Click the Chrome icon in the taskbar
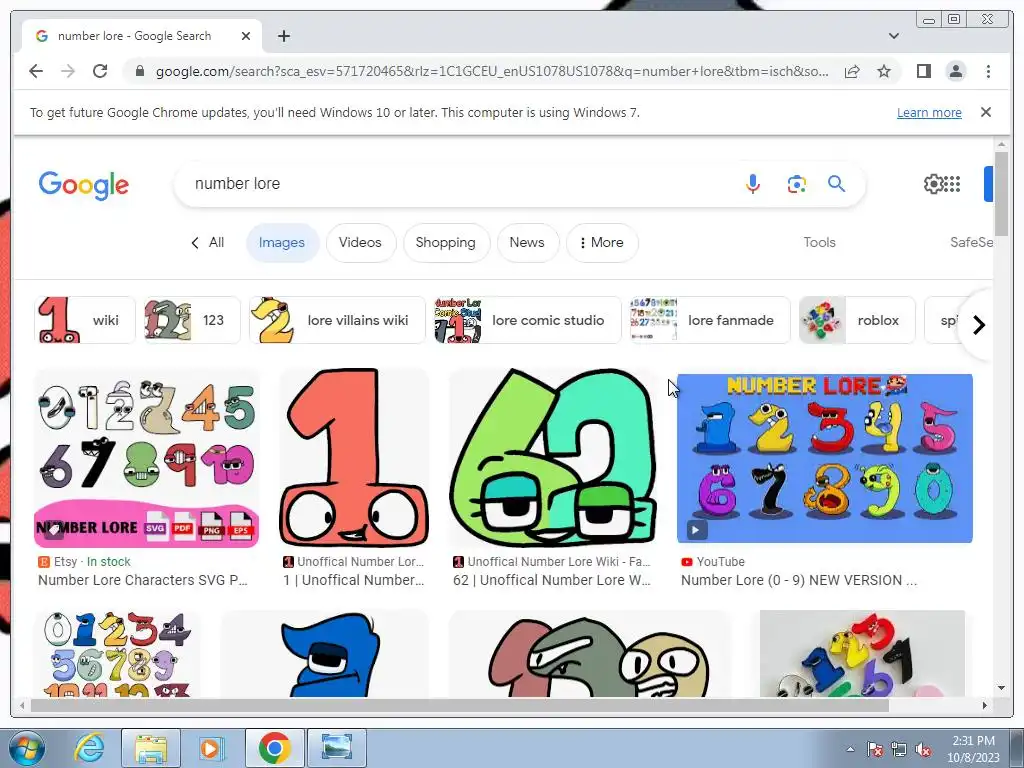Viewport: 1024px width, 768px height. 274,748
